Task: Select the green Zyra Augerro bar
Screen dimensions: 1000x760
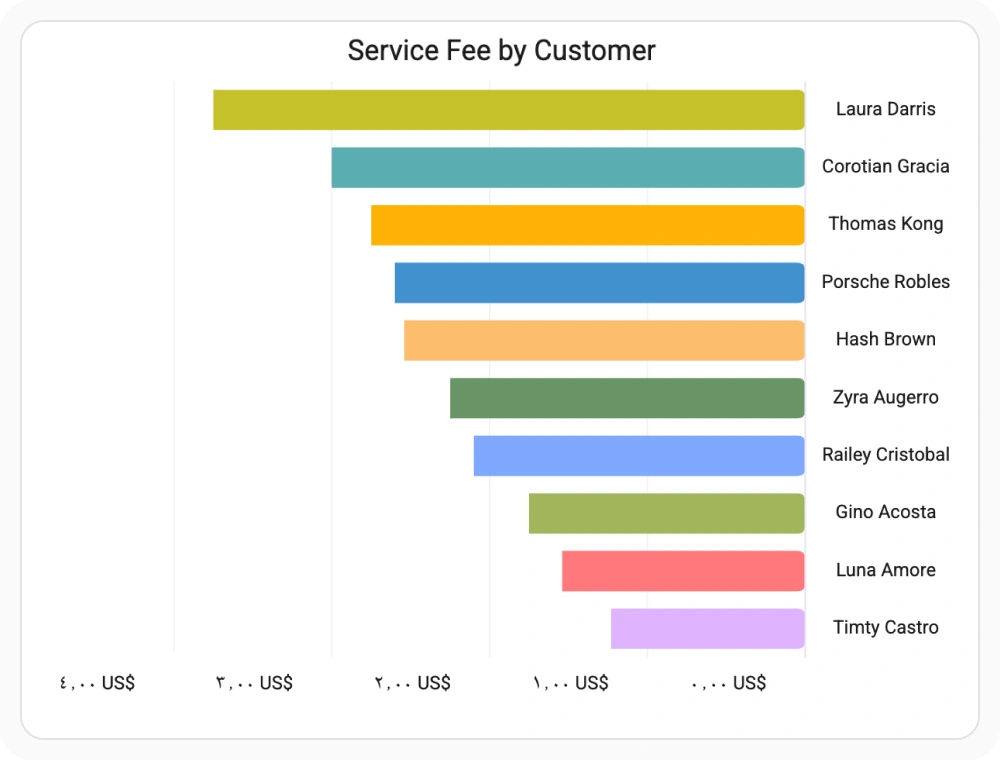Action: click(628, 398)
